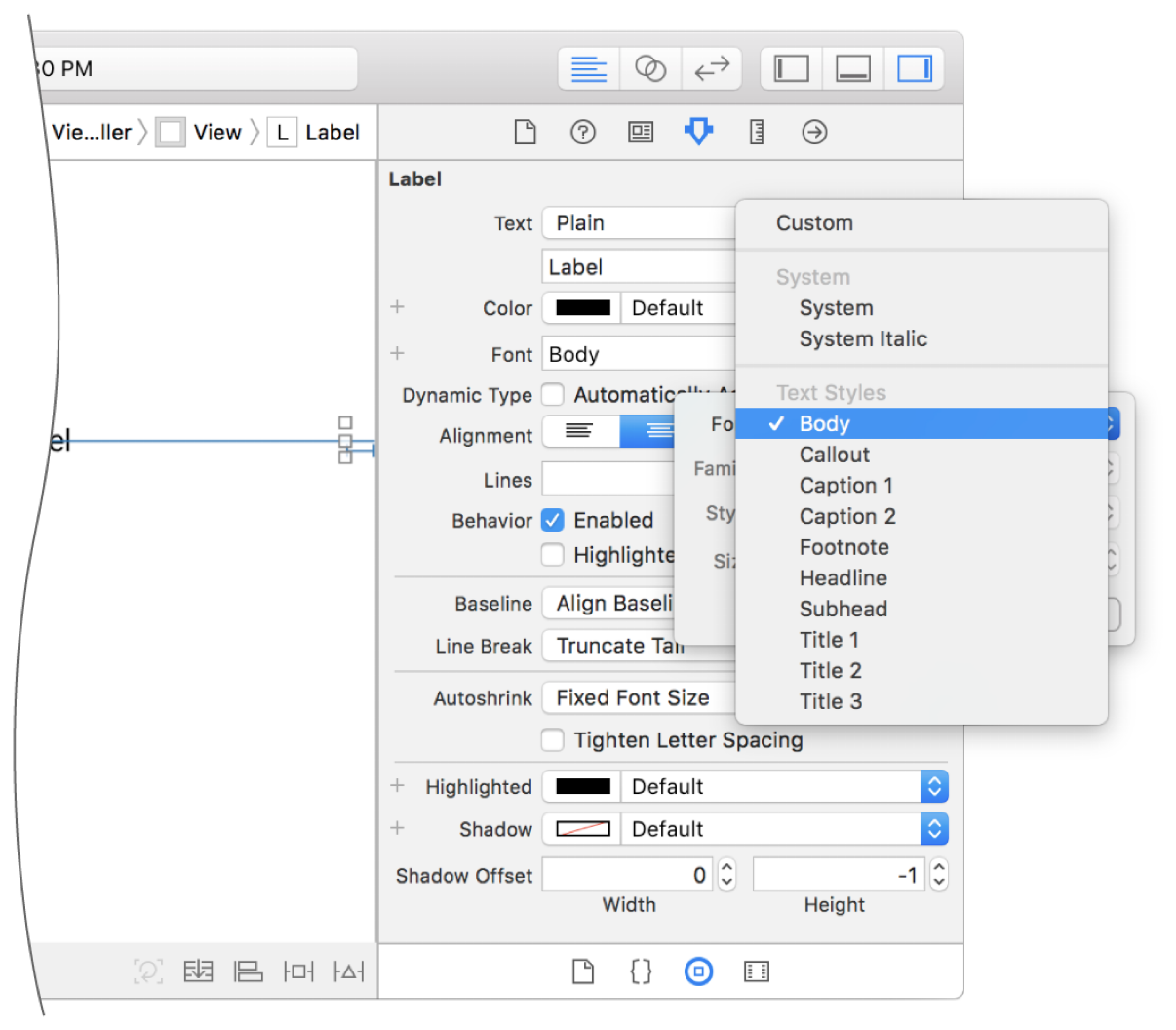Image resolution: width=1176 pixels, height=1030 pixels.
Task: Open the Attributes inspector
Action: pos(698,132)
